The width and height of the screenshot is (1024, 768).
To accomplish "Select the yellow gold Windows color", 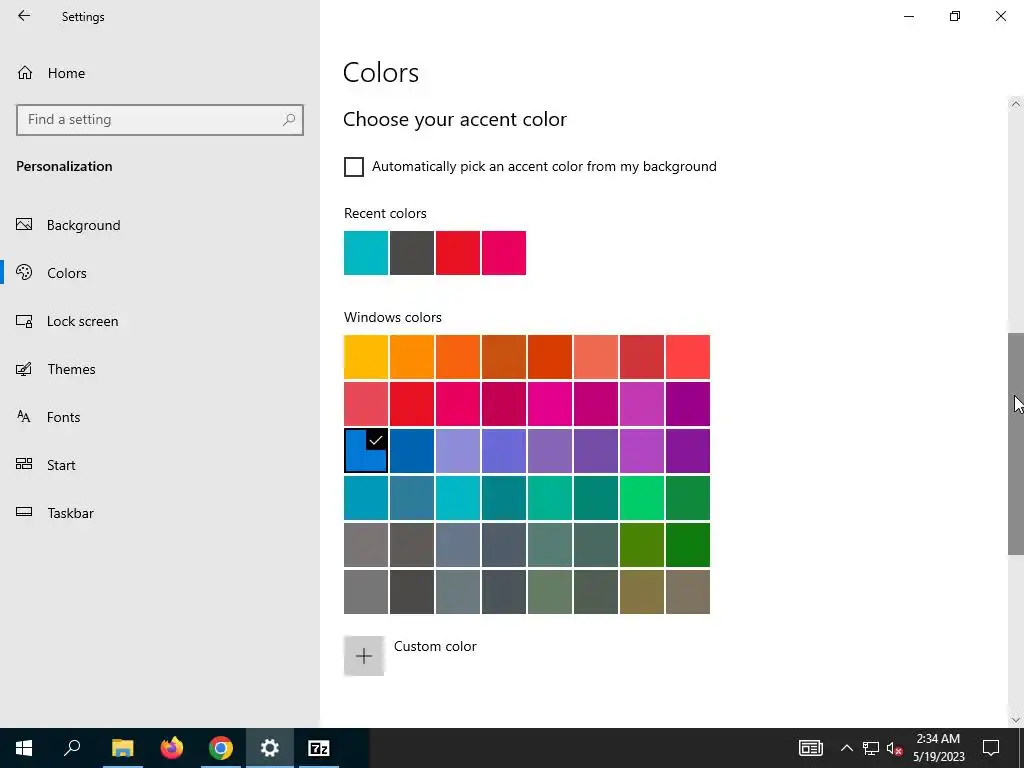I will [x=366, y=357].
